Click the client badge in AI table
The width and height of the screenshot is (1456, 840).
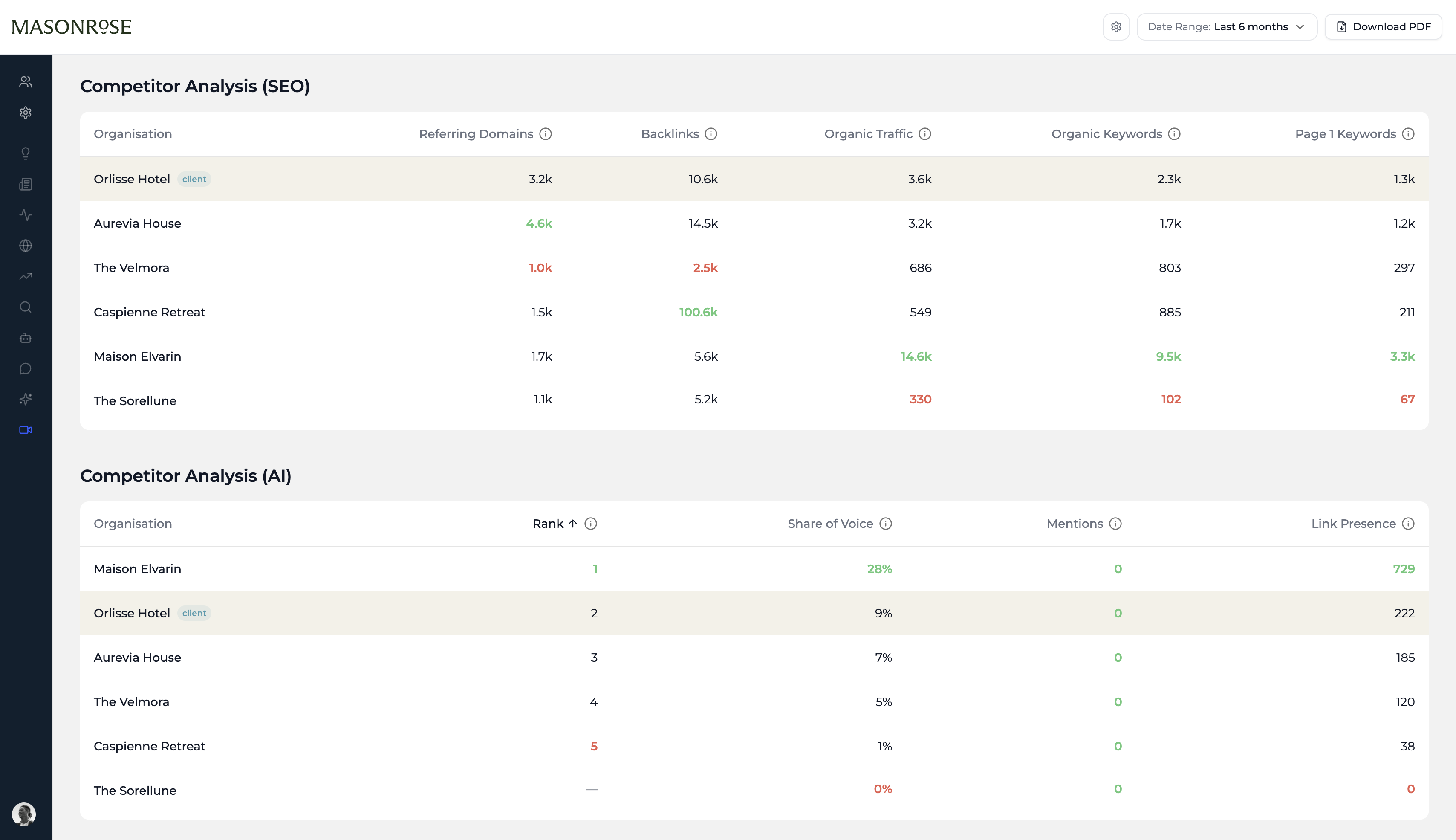[194, 613]
